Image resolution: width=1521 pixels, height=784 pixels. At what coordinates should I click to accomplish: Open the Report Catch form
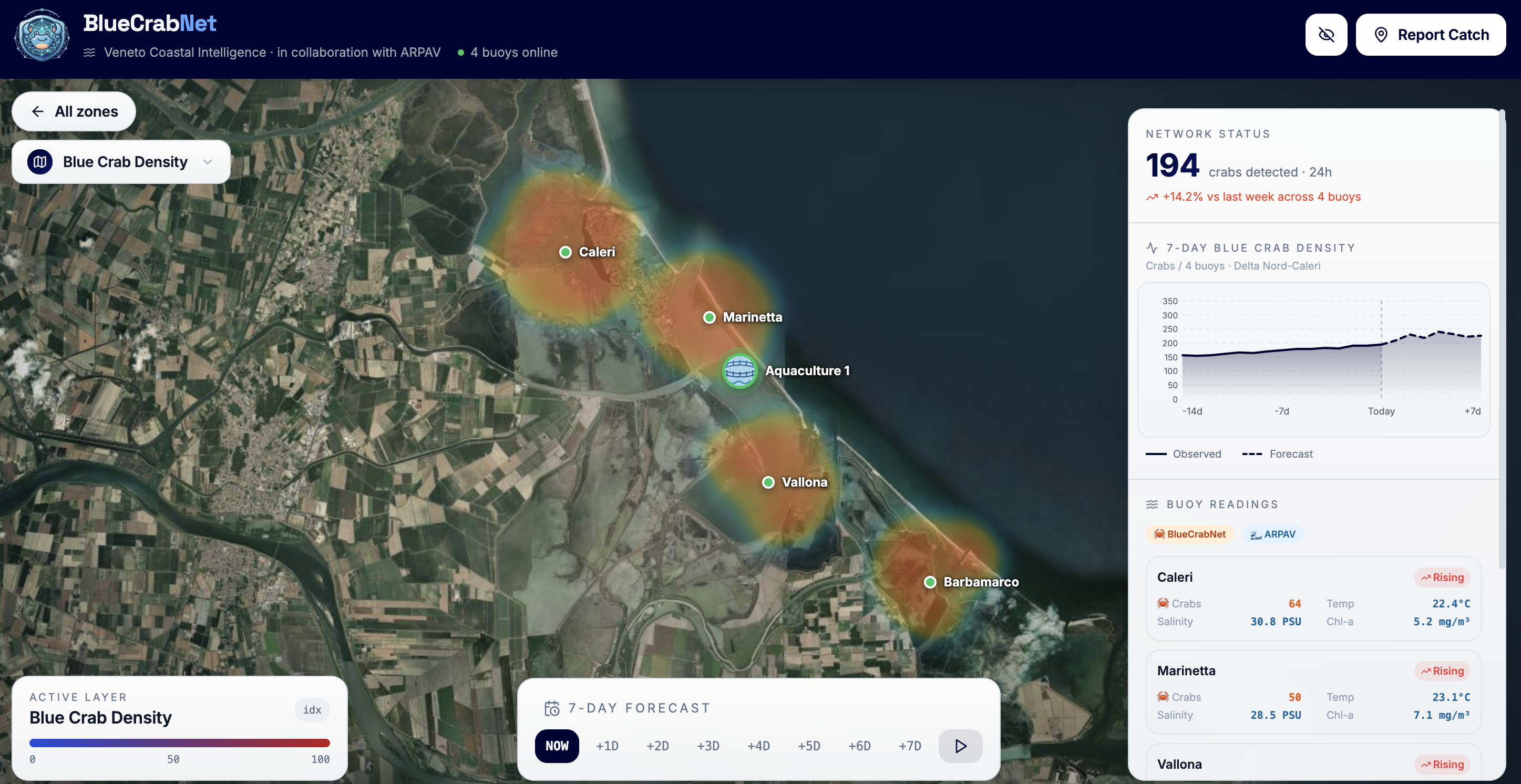pyautogui.click(x=1431, y=35)
